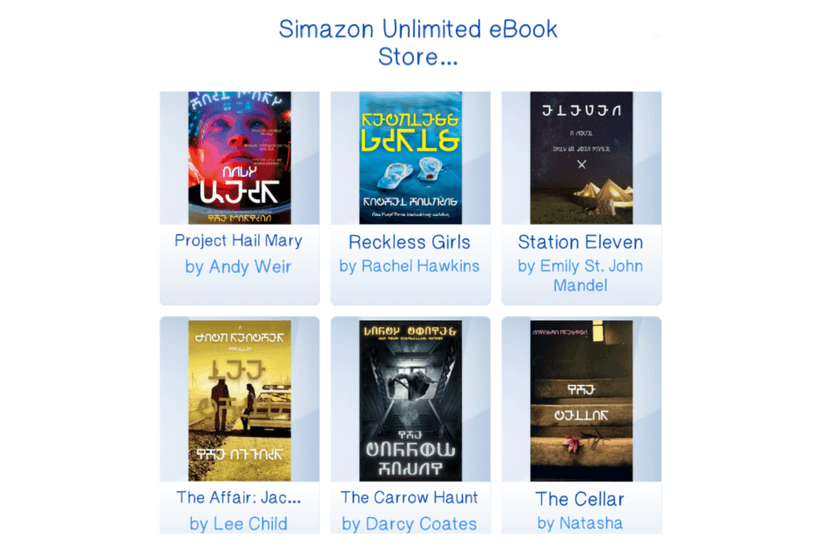Viewport: 820px width, 547px height.
Task: Click the Simazon Unlimited eBook Store heading
Action: 418,43
